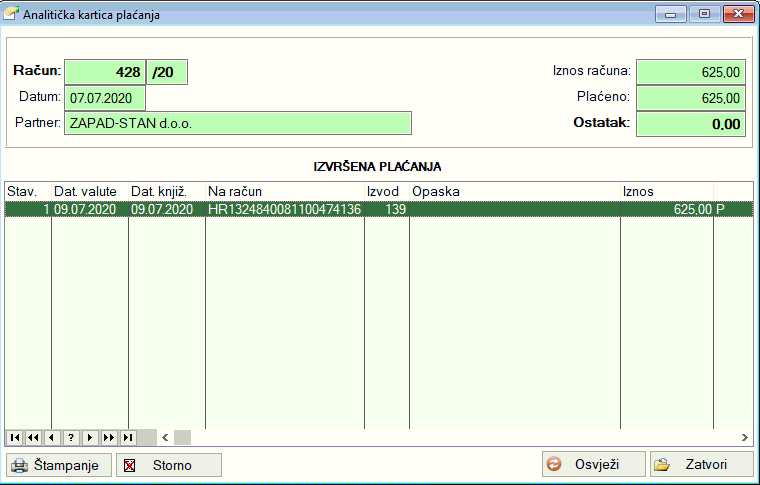760x485 pixels.
Task: Click the Račun number field 428
Action: tap(104, 72)
